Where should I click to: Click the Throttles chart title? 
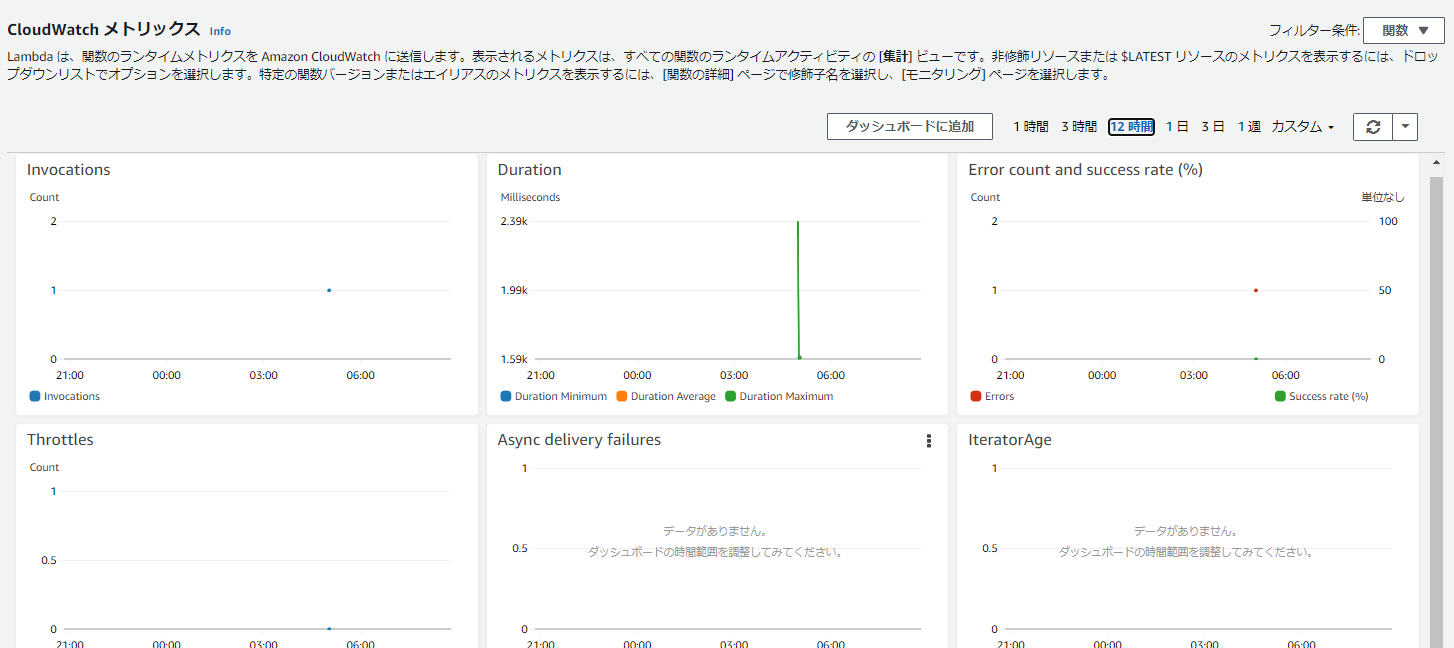pos(60,440)
